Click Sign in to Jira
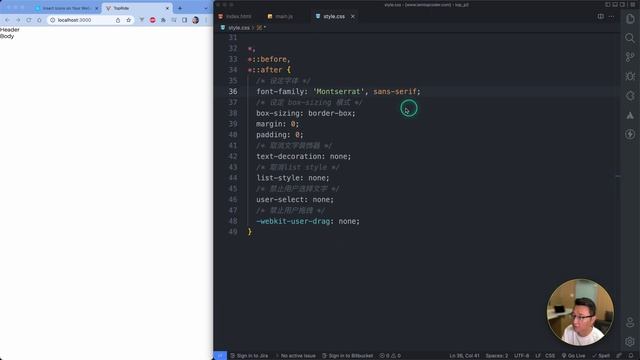 point(249,356)
